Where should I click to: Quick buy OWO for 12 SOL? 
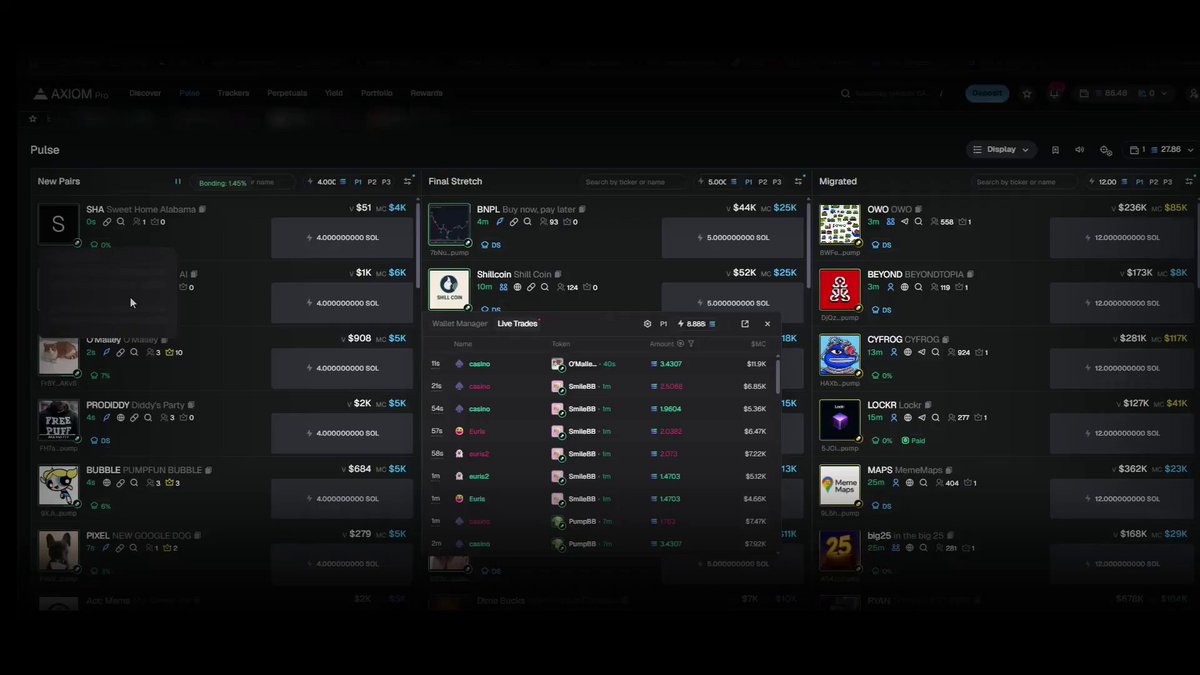point(1120,238)
